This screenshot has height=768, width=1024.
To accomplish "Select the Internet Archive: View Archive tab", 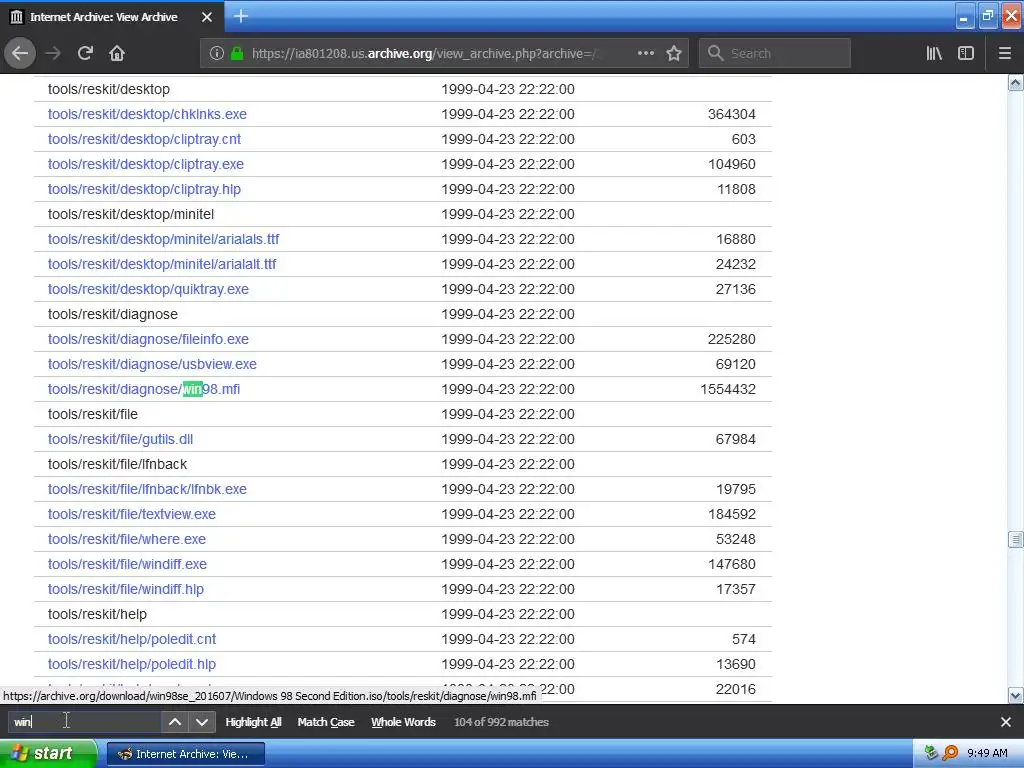I will tap(112, 17).
